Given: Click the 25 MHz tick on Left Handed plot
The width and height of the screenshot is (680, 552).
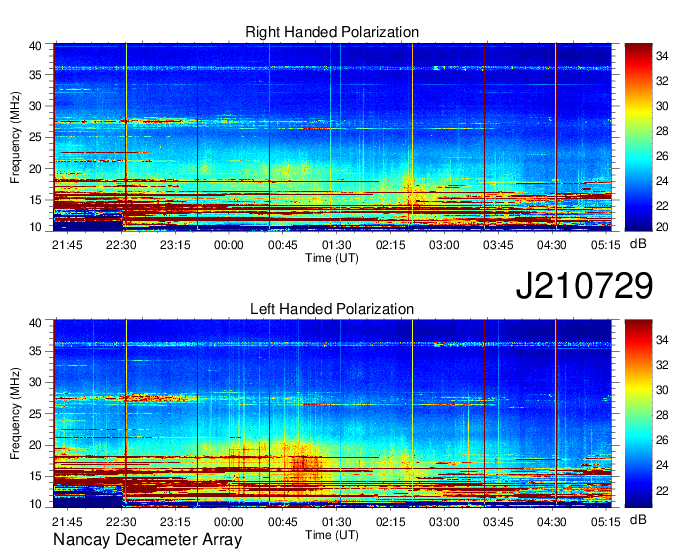Looking at the screenshot, I should [35, 414].
